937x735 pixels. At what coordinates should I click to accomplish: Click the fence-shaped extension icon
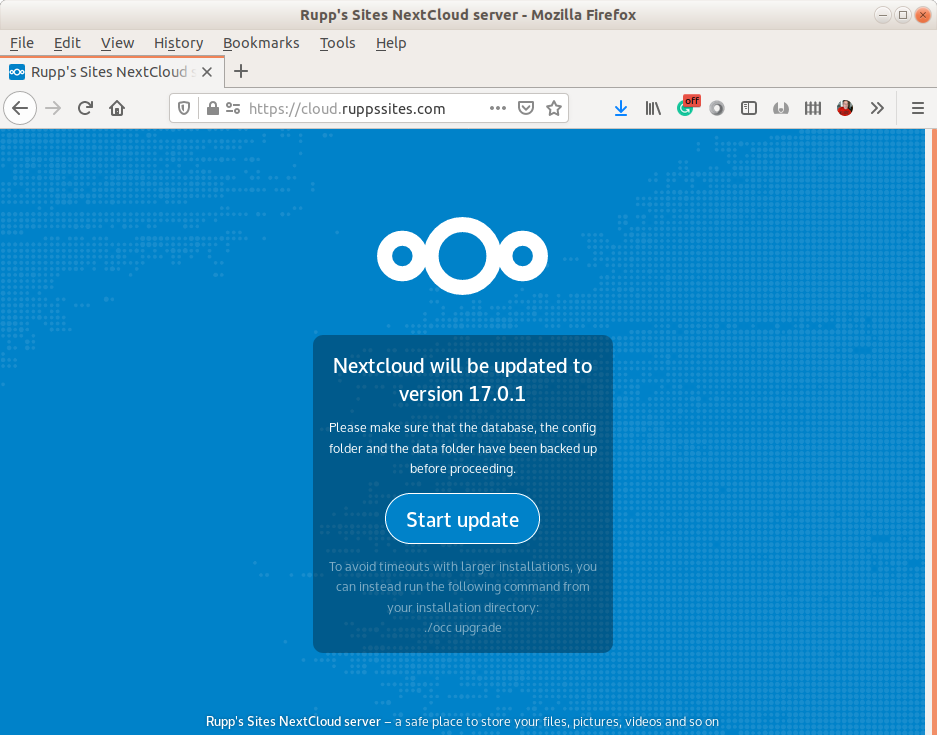(x=813, y=108)
